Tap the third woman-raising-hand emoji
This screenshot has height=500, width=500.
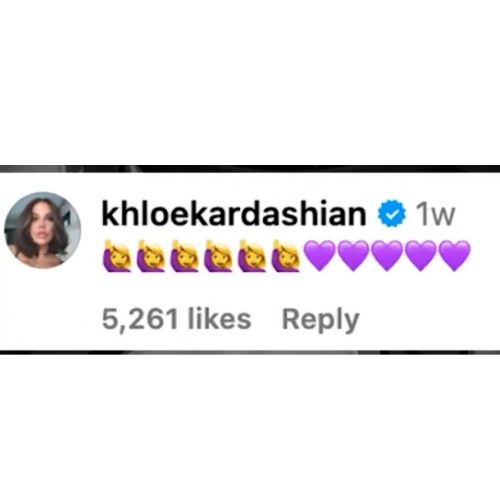184,256
